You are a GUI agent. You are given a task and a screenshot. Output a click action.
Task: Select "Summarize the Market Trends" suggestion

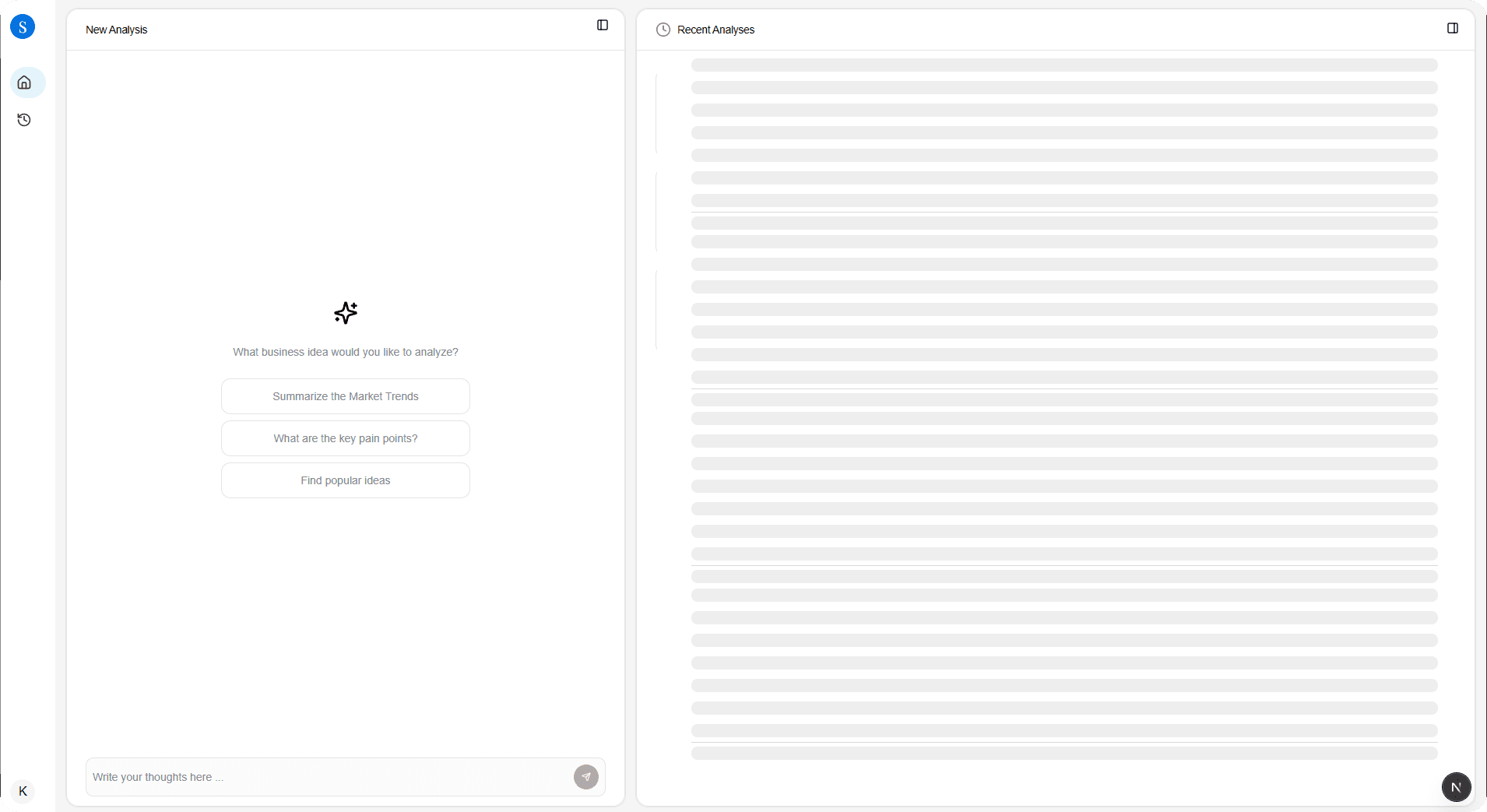(346, 396)
